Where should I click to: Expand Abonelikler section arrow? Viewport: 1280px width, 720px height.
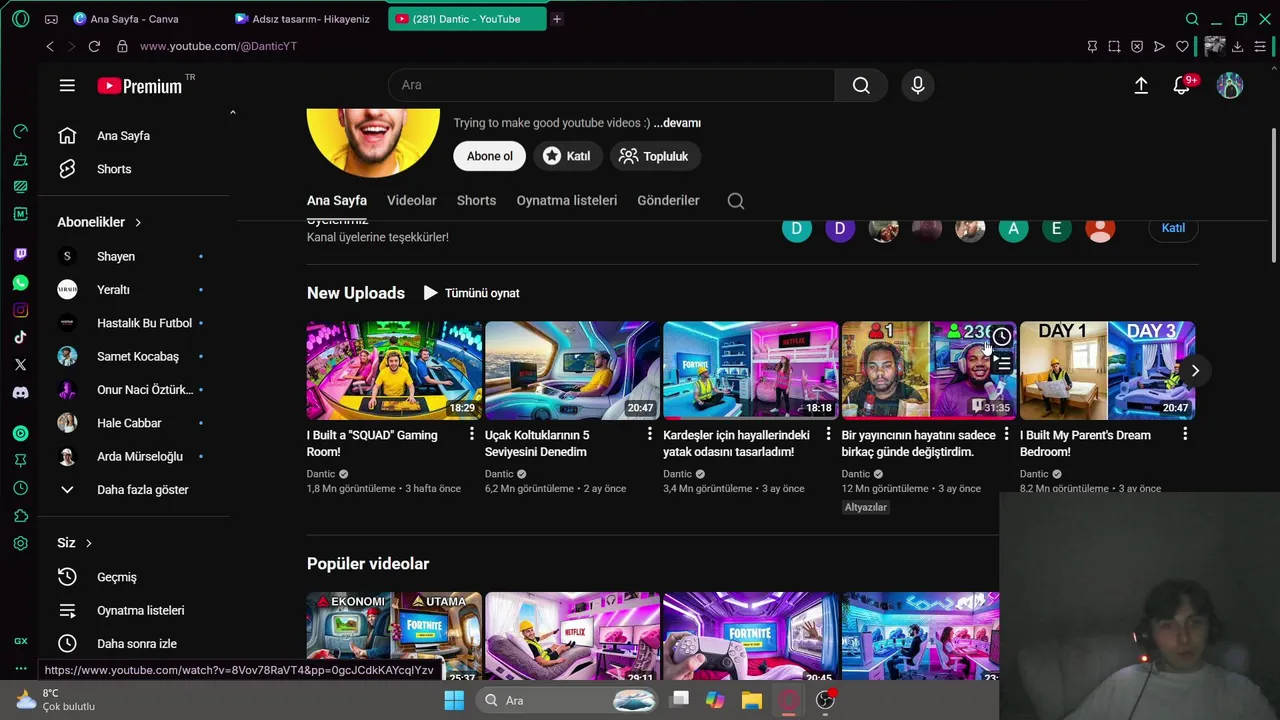tap(138, 222)
